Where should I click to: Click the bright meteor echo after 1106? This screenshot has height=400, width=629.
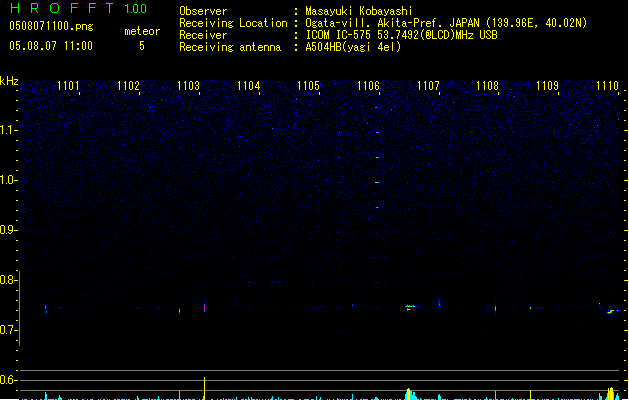[410, 307]
